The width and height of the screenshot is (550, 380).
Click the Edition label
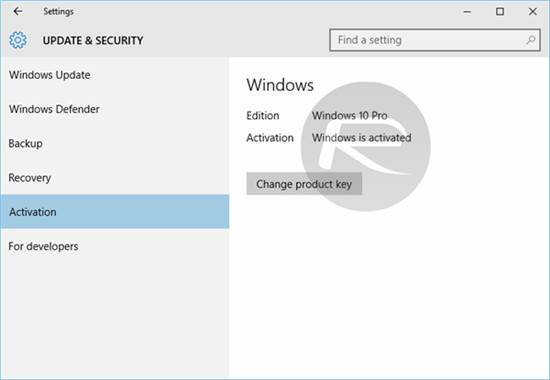[263, 115]
